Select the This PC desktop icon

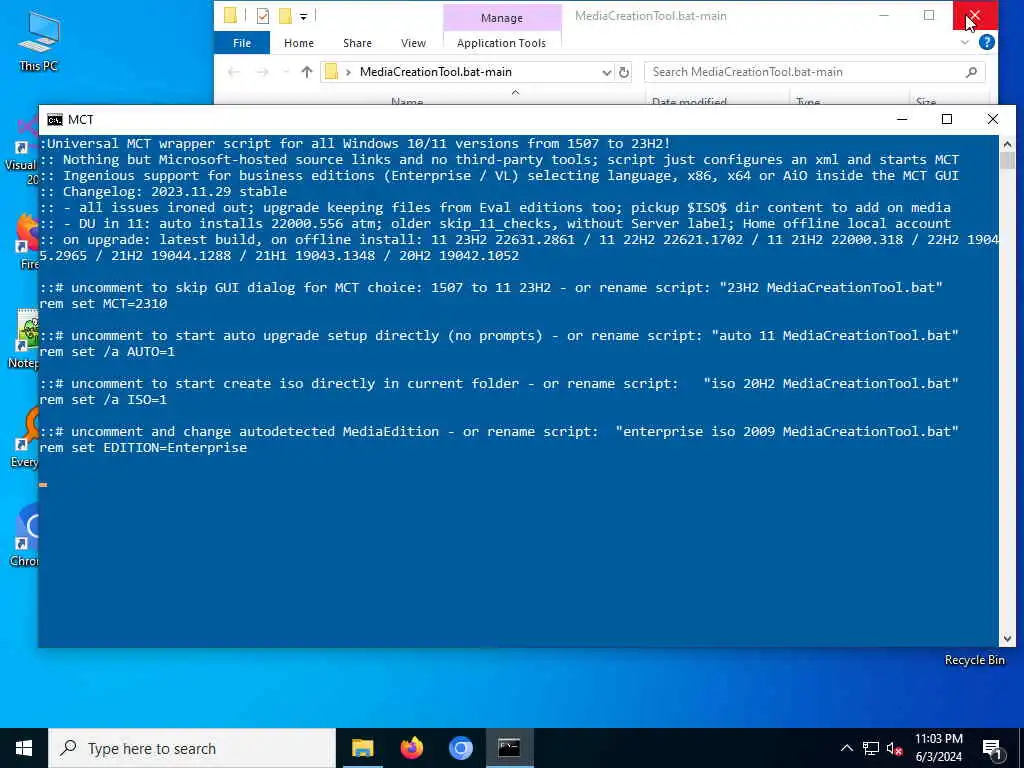tap(39, 40)
